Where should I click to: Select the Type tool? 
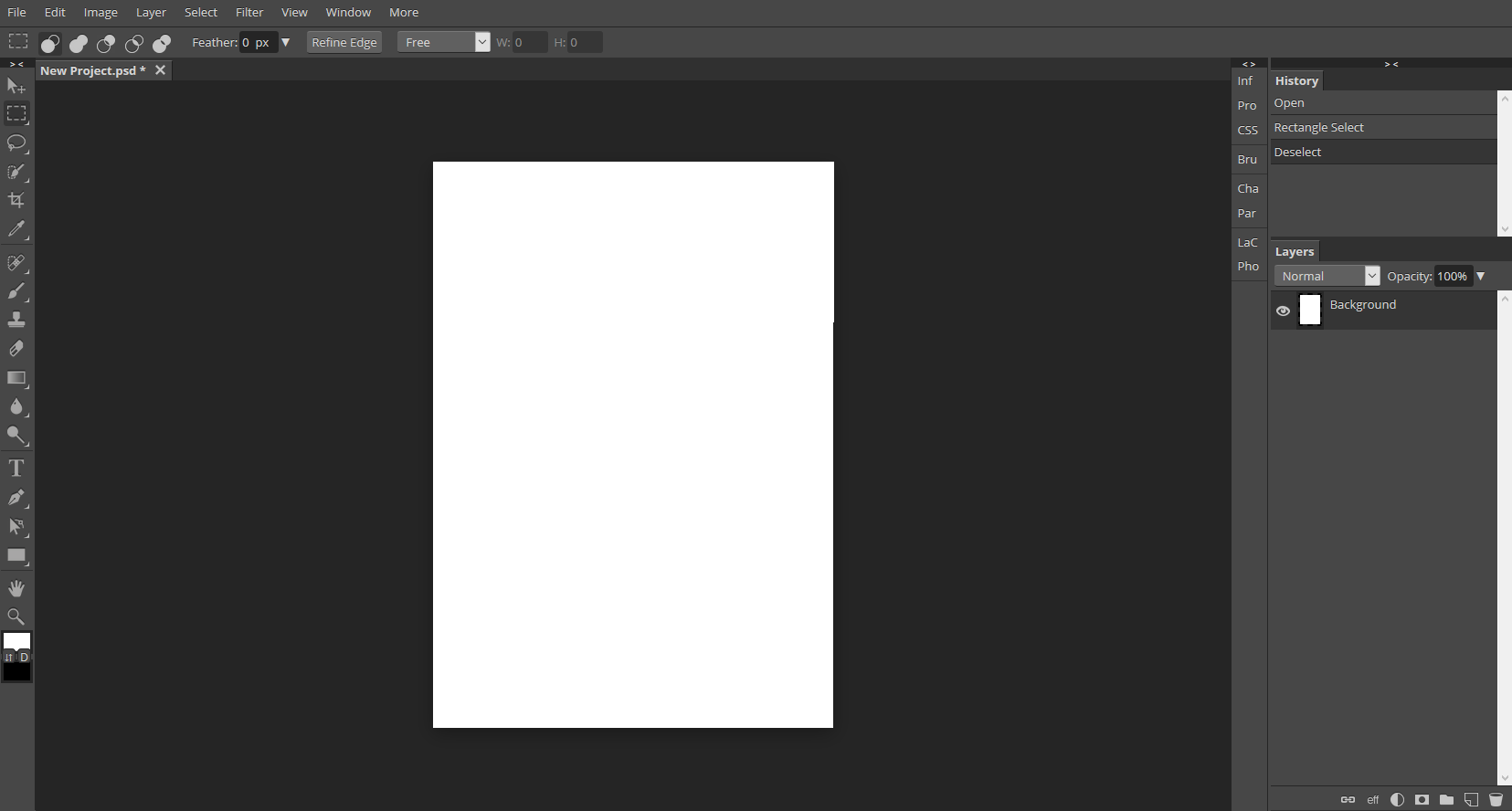16,469
